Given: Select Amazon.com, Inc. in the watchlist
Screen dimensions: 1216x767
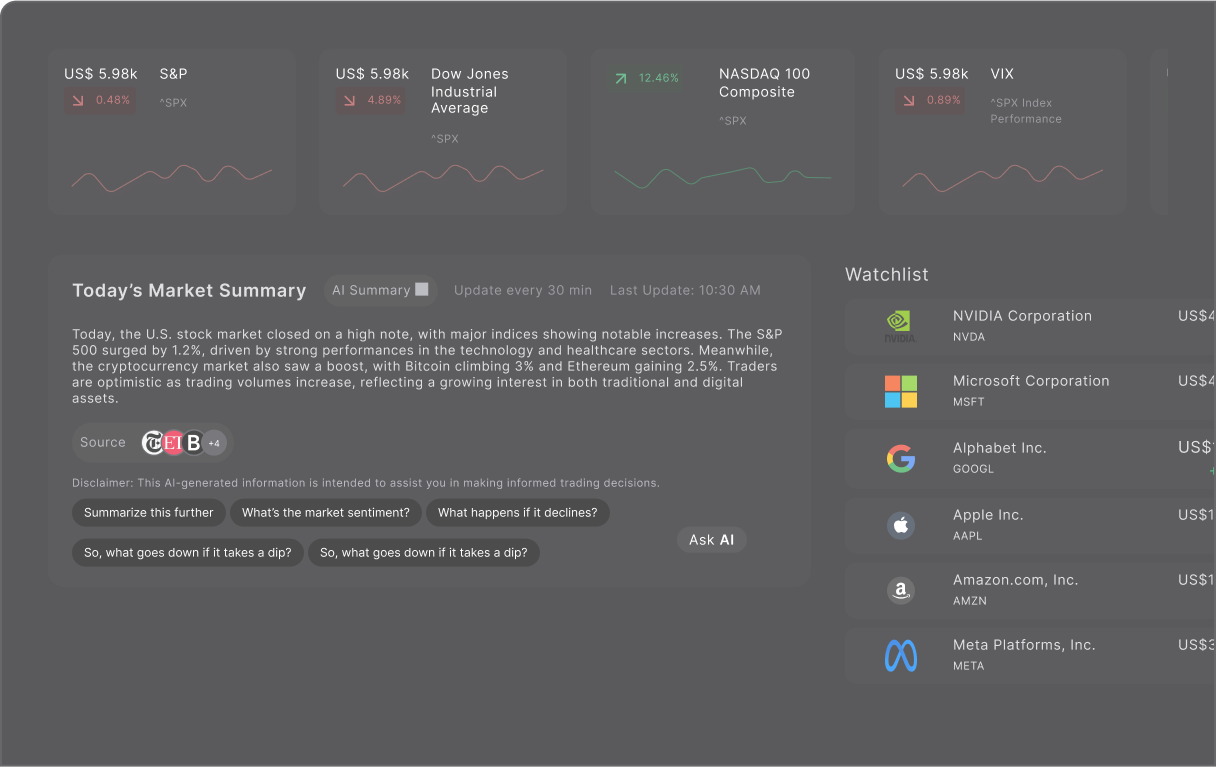Looking at the screenshot, I should [1030, 590].
